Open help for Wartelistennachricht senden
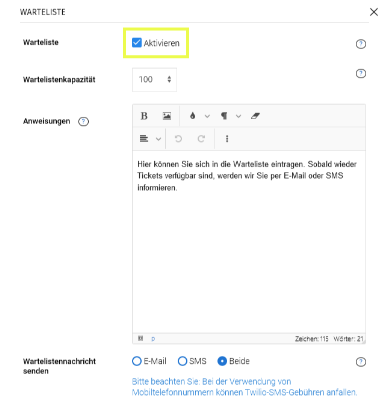The image size is (388, 401). [361, 362]
